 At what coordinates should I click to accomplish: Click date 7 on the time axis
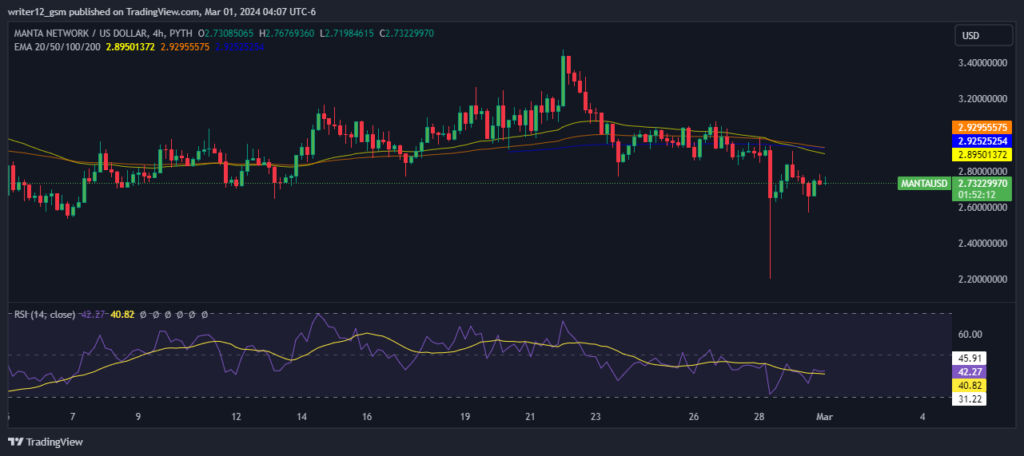coord(73,417)
